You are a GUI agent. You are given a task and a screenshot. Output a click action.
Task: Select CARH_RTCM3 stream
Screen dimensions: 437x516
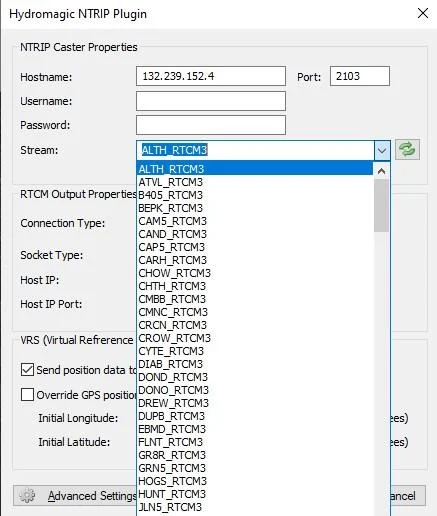pos(255,260)
